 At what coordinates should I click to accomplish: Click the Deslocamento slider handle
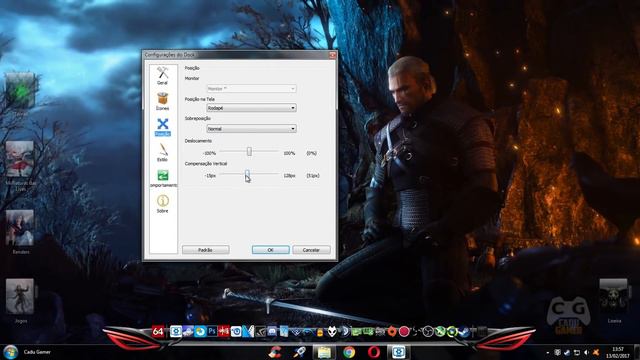pyautogui.click(x=249, y=151)
